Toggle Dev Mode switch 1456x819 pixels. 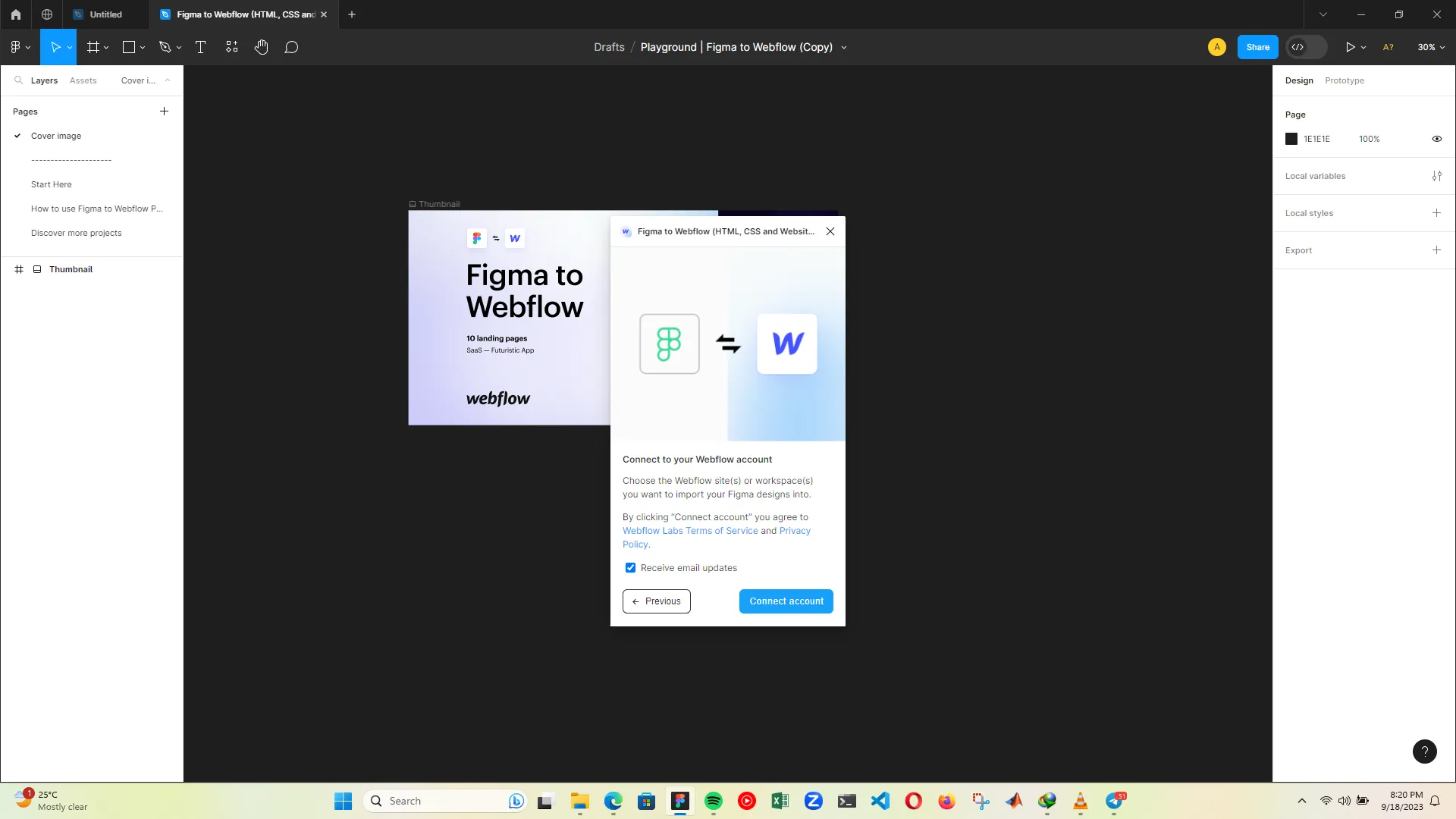(1306, 47)
